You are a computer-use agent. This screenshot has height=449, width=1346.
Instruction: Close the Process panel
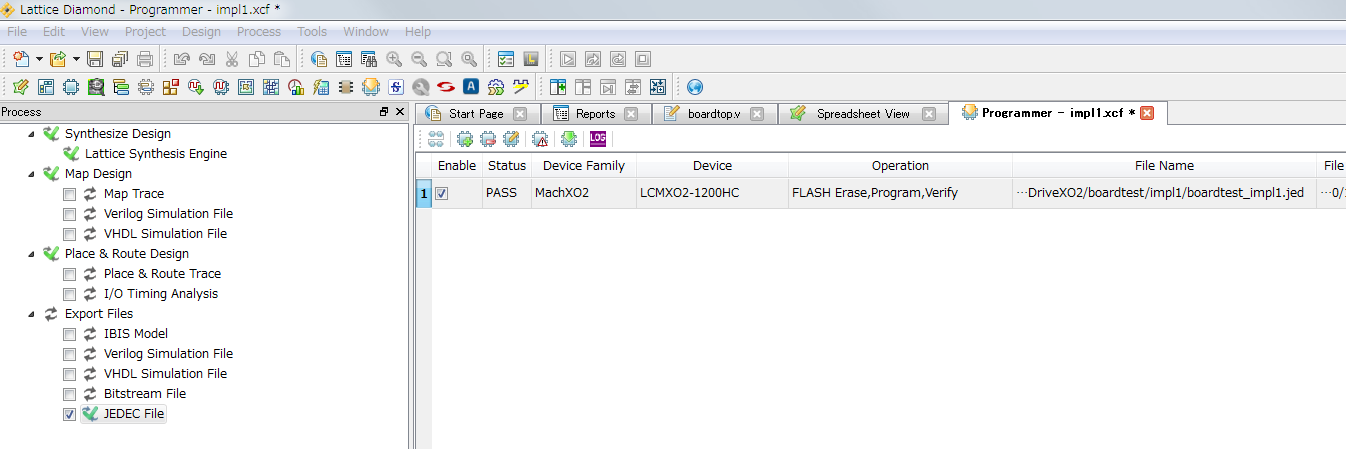coord(400,112)
